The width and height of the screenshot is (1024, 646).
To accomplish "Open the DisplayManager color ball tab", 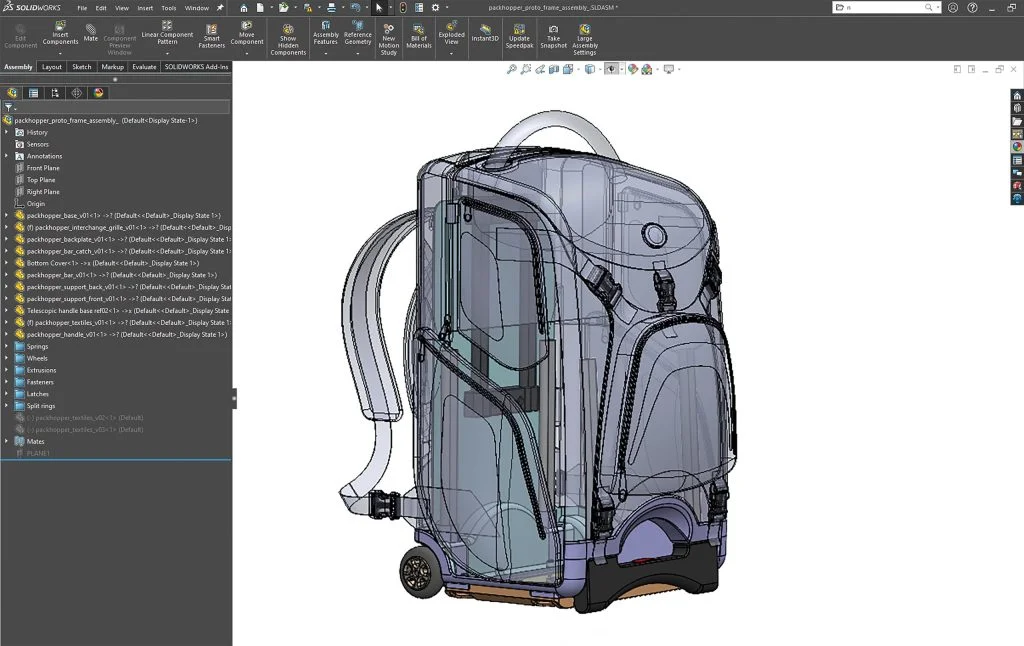I will point(98,93).
